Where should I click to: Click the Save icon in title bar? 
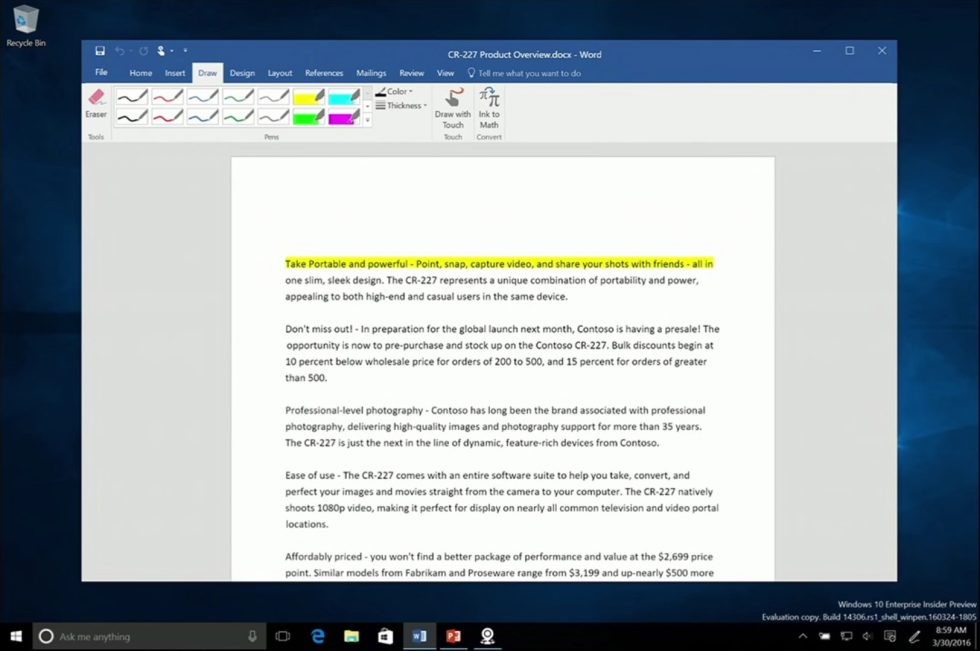tap(100, 51)
